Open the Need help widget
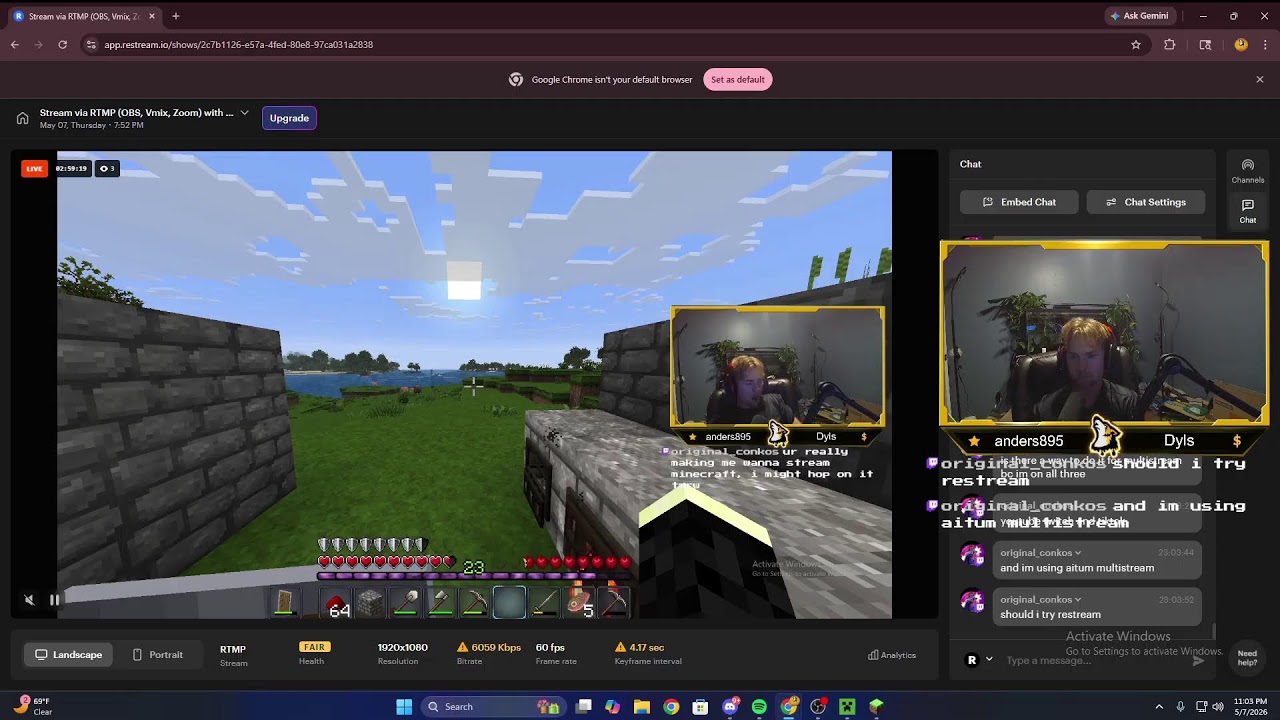This screenshot has height=720, width=1280. click(1247, 656)
